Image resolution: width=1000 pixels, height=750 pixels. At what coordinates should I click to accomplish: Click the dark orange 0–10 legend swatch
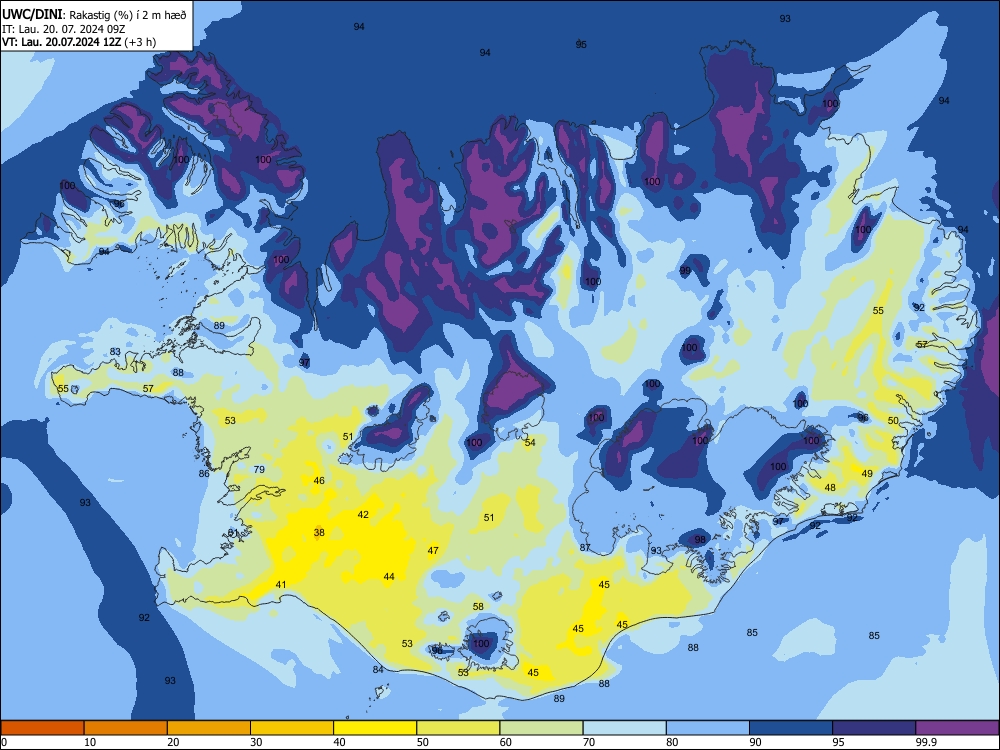pos(42,728)
